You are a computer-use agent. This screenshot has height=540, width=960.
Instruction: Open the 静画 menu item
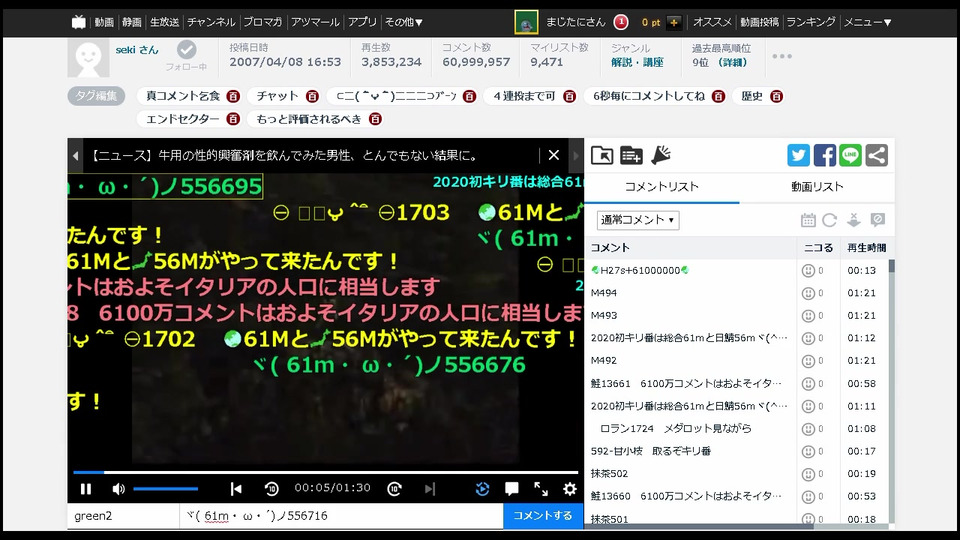tap(132, 22)
